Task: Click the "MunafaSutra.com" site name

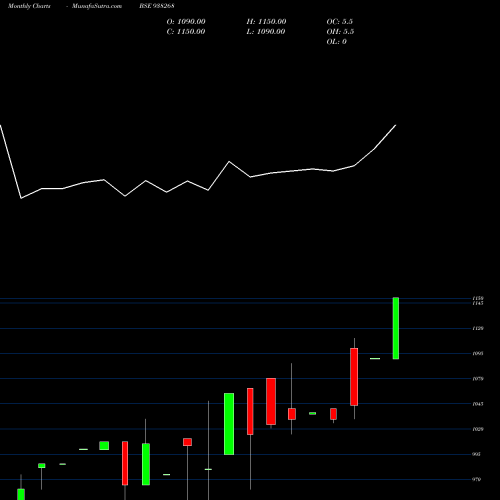Action: pyautogui.click(x=97, y=6)
